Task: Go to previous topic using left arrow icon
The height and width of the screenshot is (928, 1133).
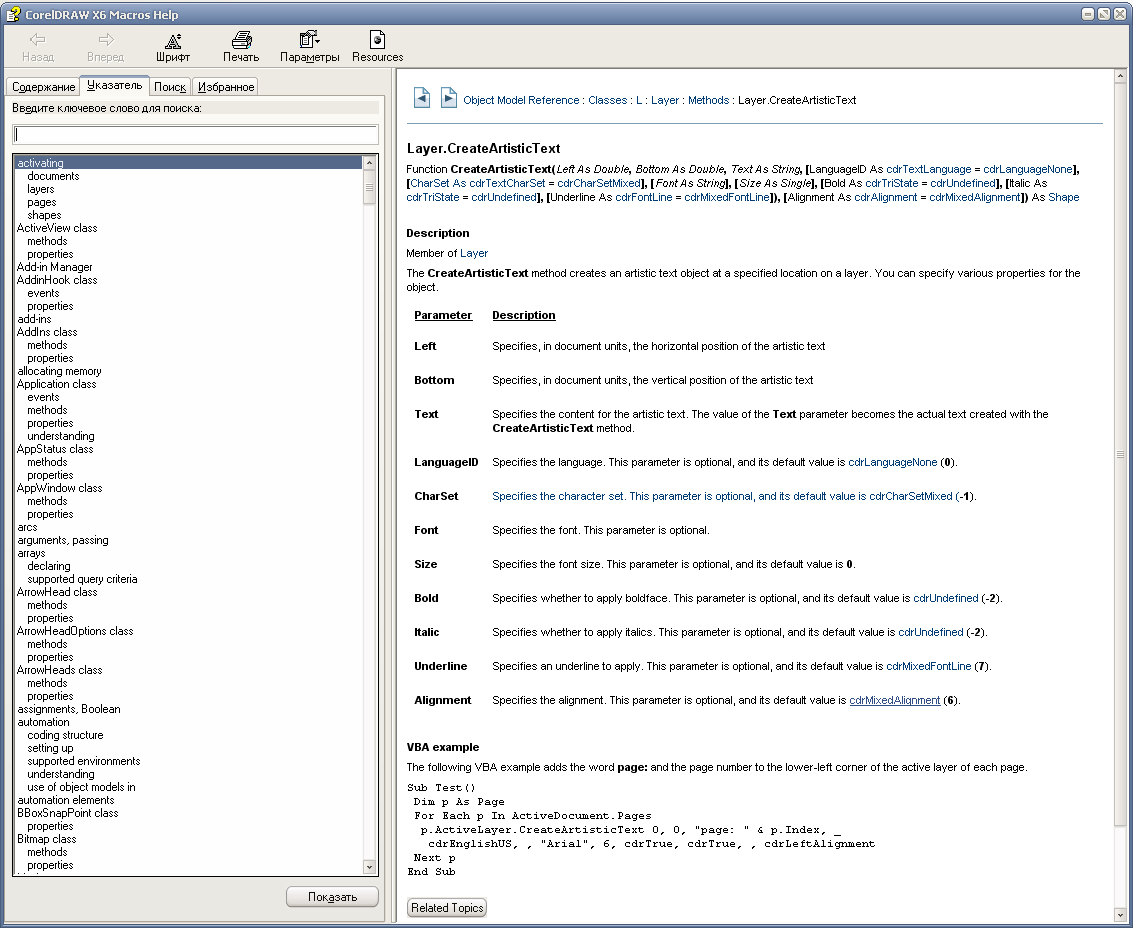Action: click(422, 98)
